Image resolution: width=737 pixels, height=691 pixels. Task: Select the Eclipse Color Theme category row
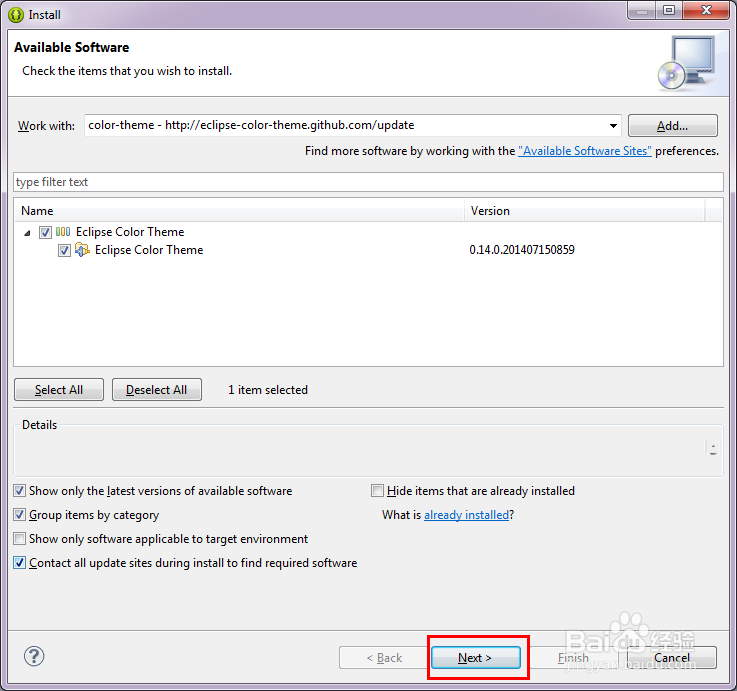[x=368, y=232]
